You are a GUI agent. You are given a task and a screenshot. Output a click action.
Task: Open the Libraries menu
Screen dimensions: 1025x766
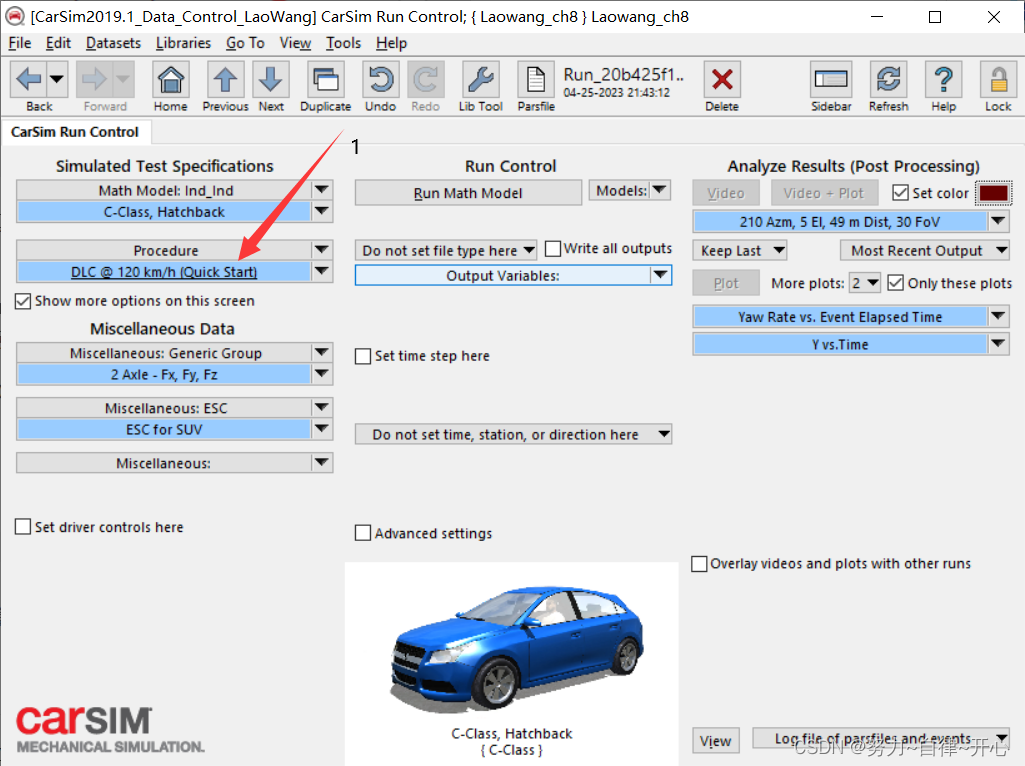pos(183,43)
